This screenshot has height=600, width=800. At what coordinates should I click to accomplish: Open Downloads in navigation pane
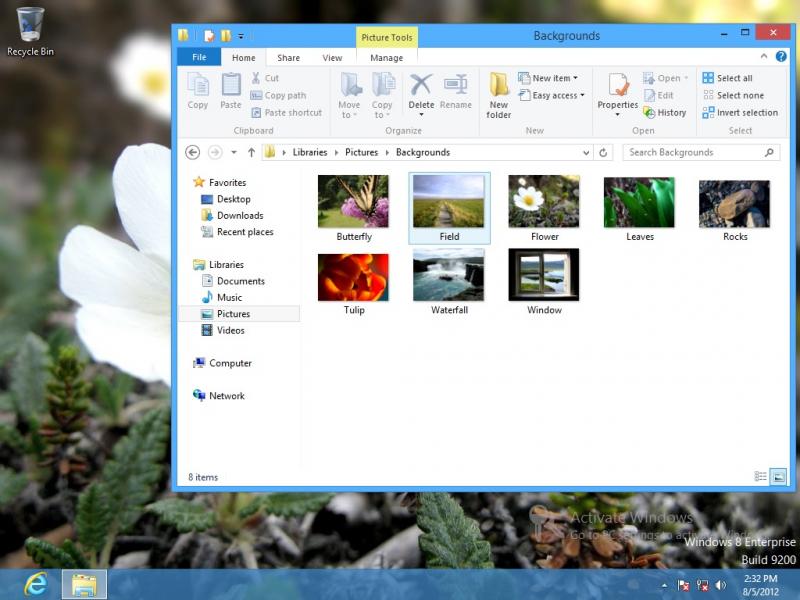(x=233, y=215)
